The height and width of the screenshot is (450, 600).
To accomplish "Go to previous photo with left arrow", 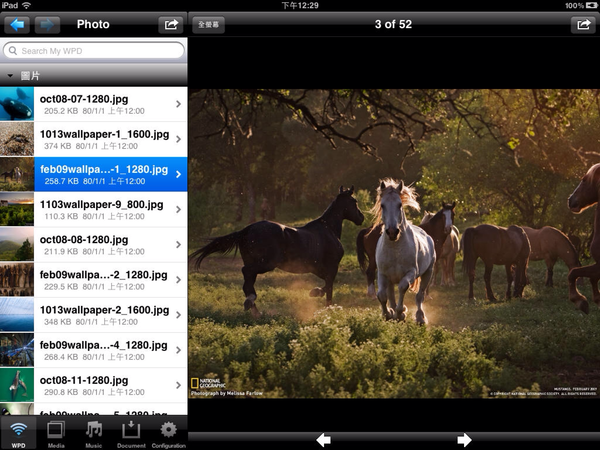I will pos(323,440).
